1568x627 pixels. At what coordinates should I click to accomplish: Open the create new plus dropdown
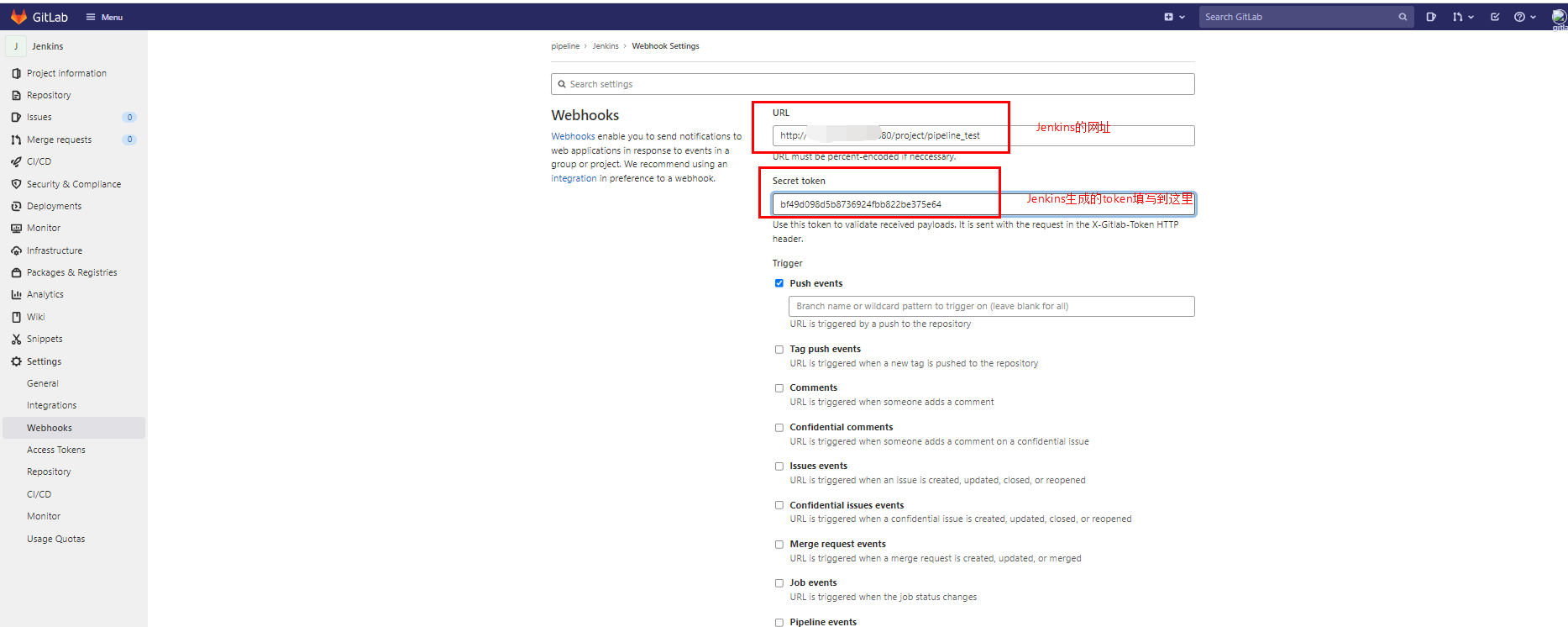pos(1174,17)
